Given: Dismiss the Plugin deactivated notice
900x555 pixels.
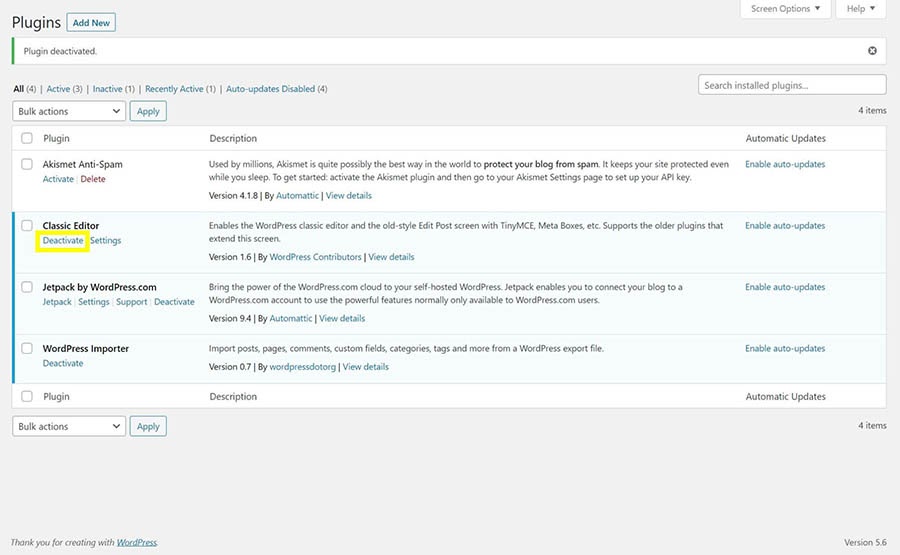Looking at the screenshot, I should [x=872, y=51].
